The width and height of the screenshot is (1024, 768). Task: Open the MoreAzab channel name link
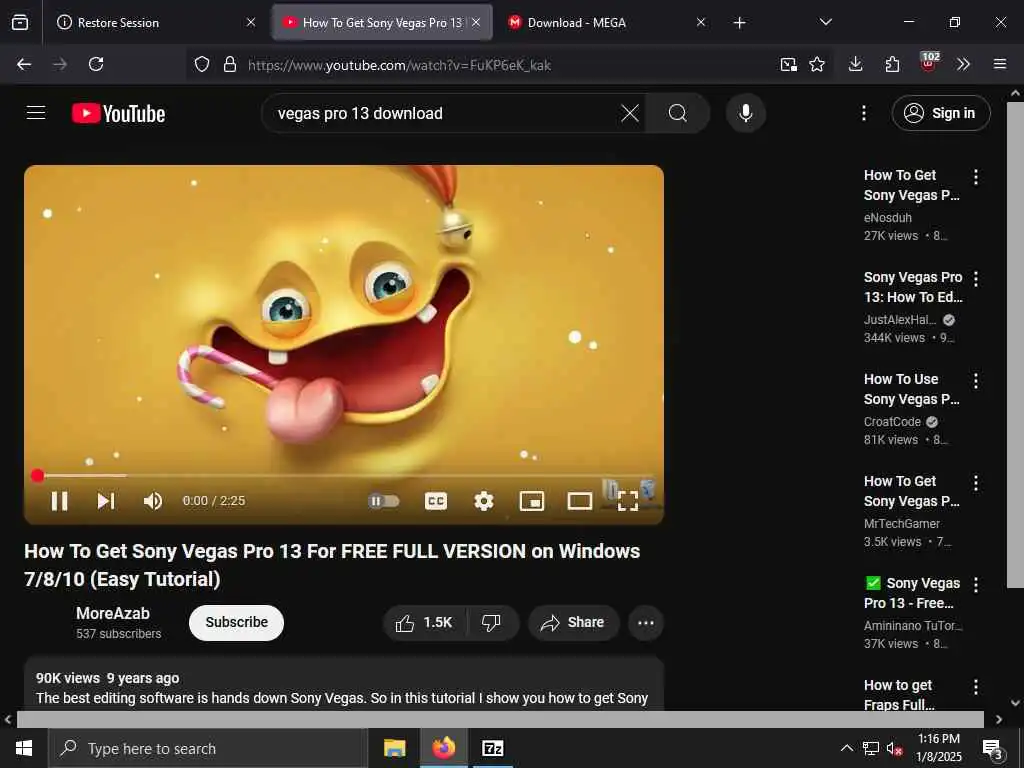coord(113,613)
